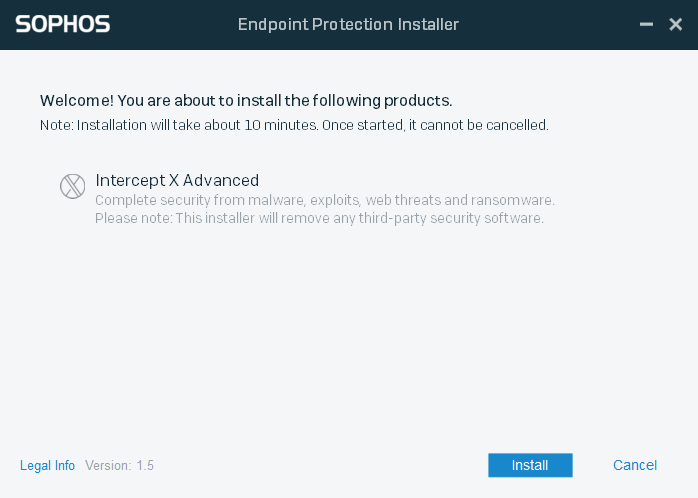Click the word 'Welcome!' in the heading

point(77,101)
